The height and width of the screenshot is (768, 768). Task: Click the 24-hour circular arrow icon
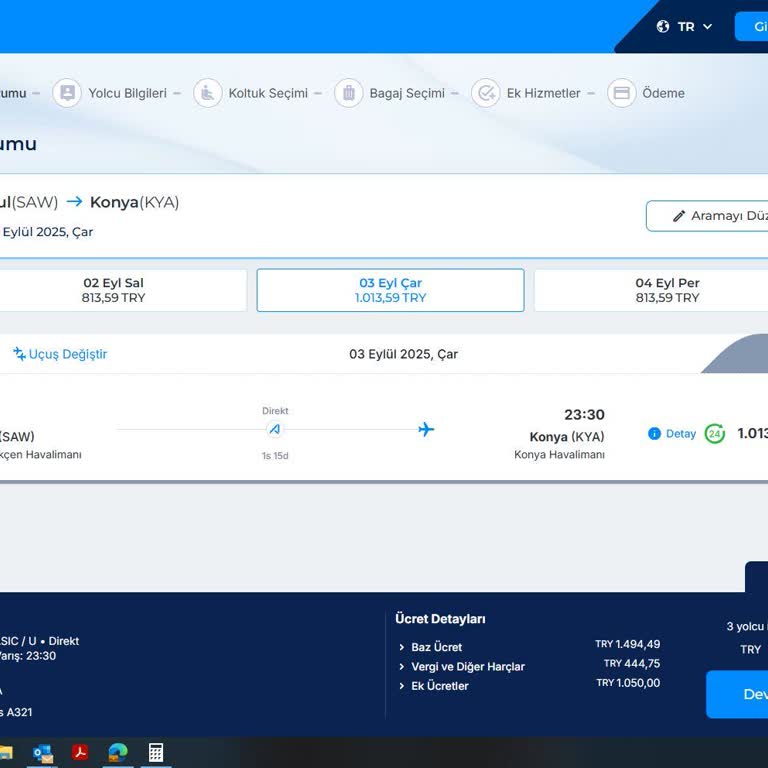point(714,433)
